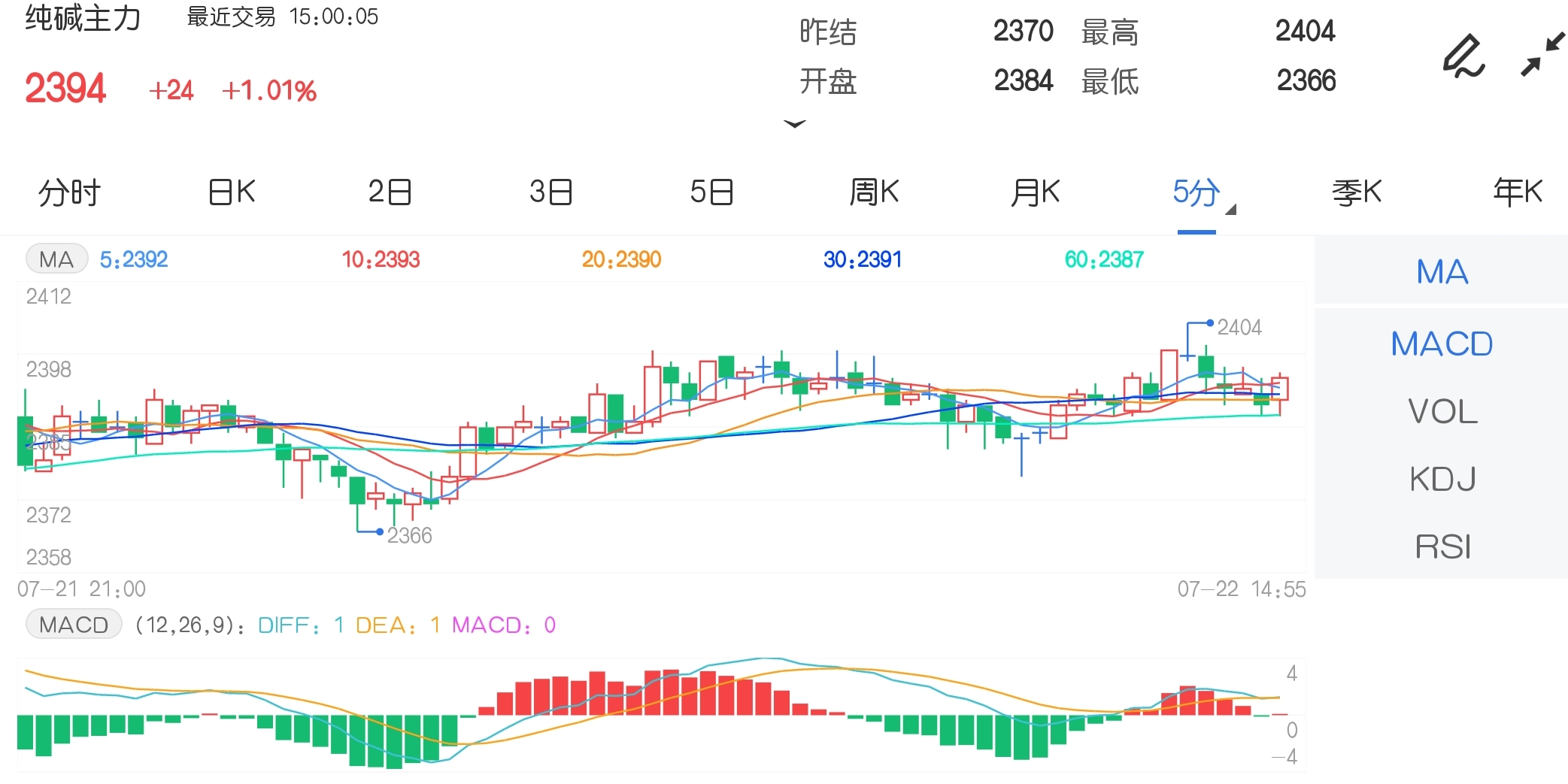The width and height of the screenshot is (1568, 784).
Task: Select the 3日 chart tab
Action: pos(550,192)
